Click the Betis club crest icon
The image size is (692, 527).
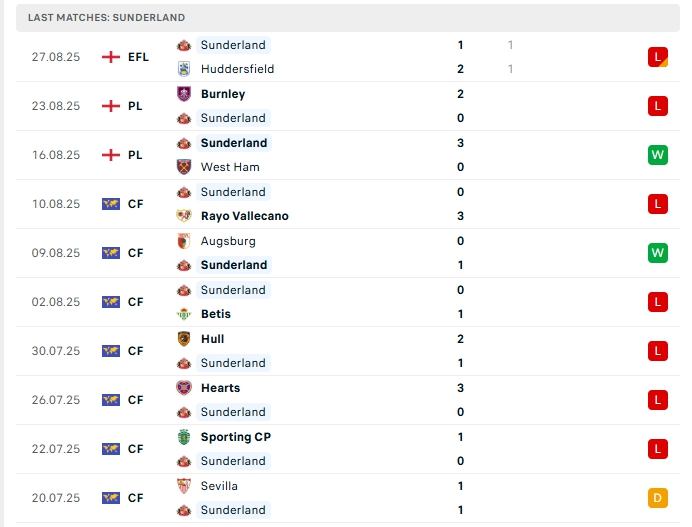point(184,314)
